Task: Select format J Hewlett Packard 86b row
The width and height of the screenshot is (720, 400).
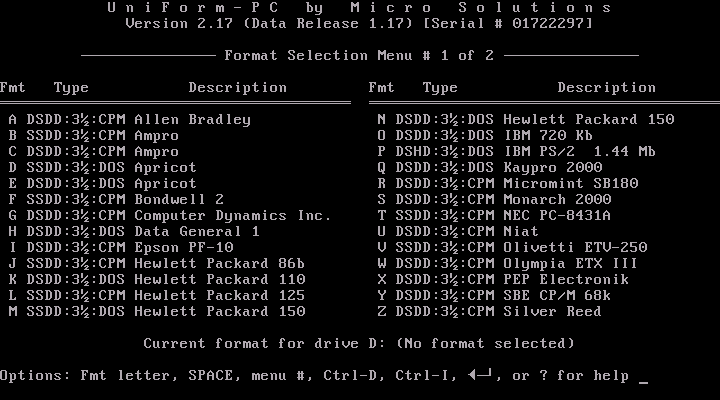Action: click(157, 263)
